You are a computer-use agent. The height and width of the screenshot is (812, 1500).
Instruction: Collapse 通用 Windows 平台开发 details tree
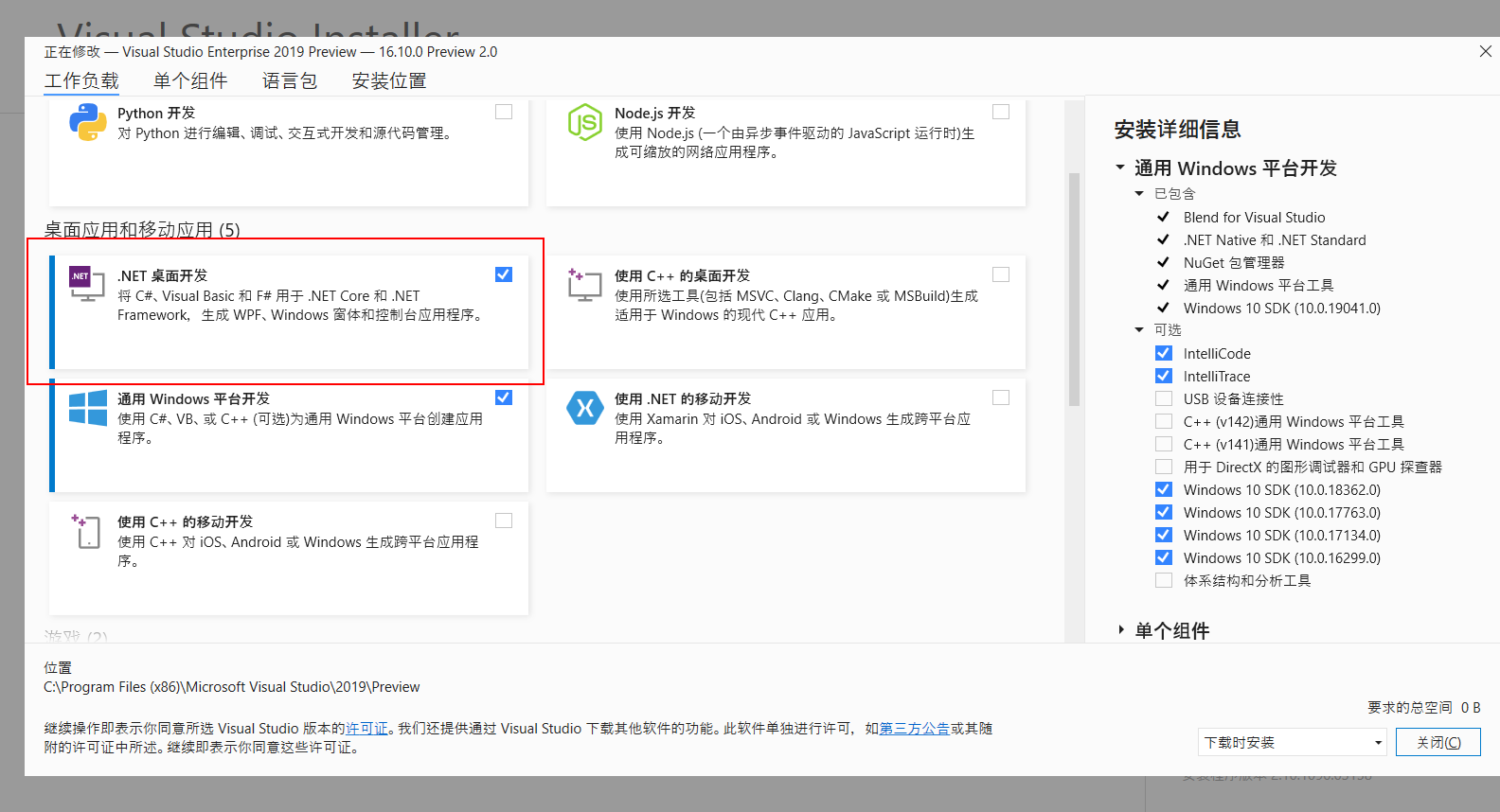click(x=1120, y=168)
